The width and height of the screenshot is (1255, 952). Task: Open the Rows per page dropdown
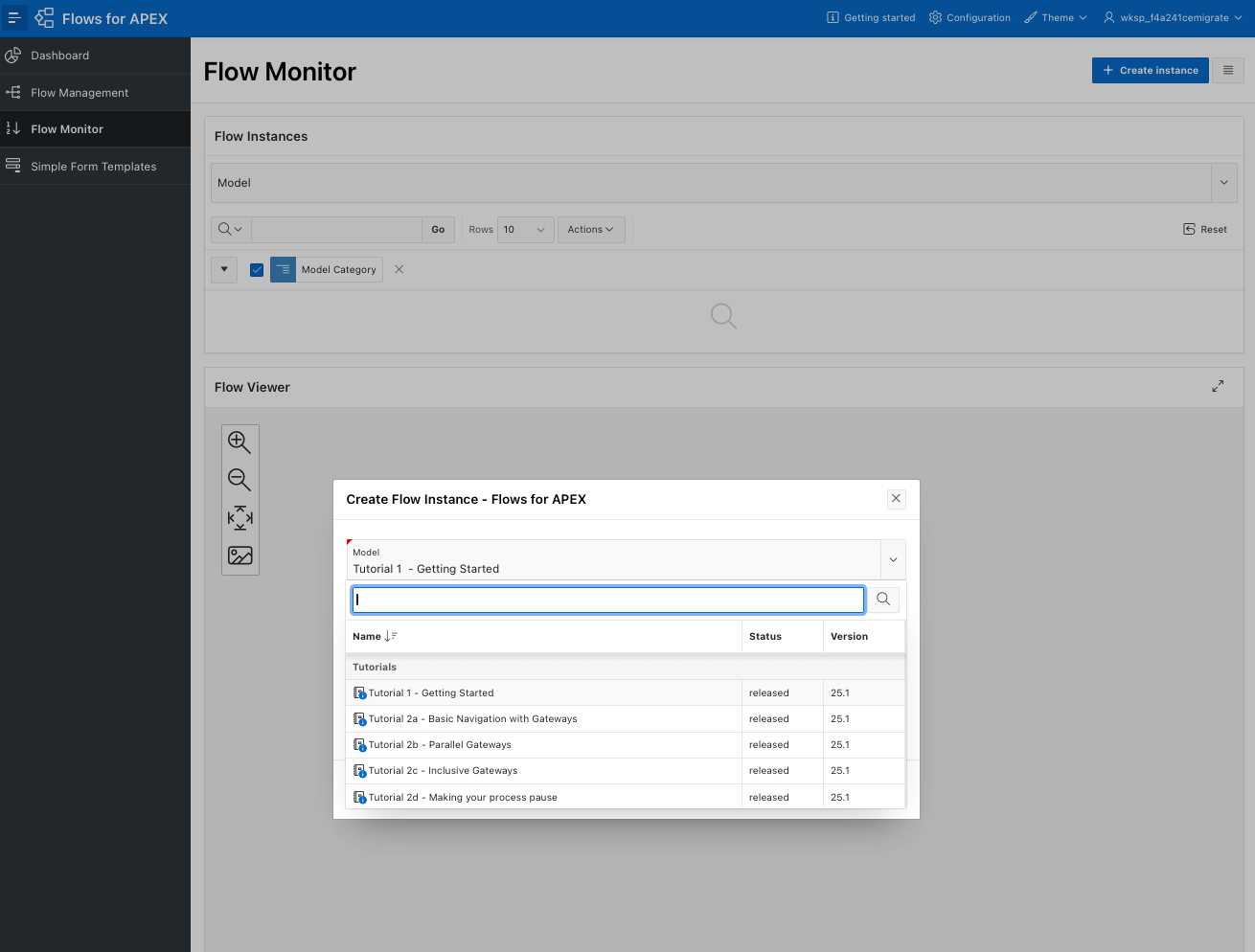point(525,229)
